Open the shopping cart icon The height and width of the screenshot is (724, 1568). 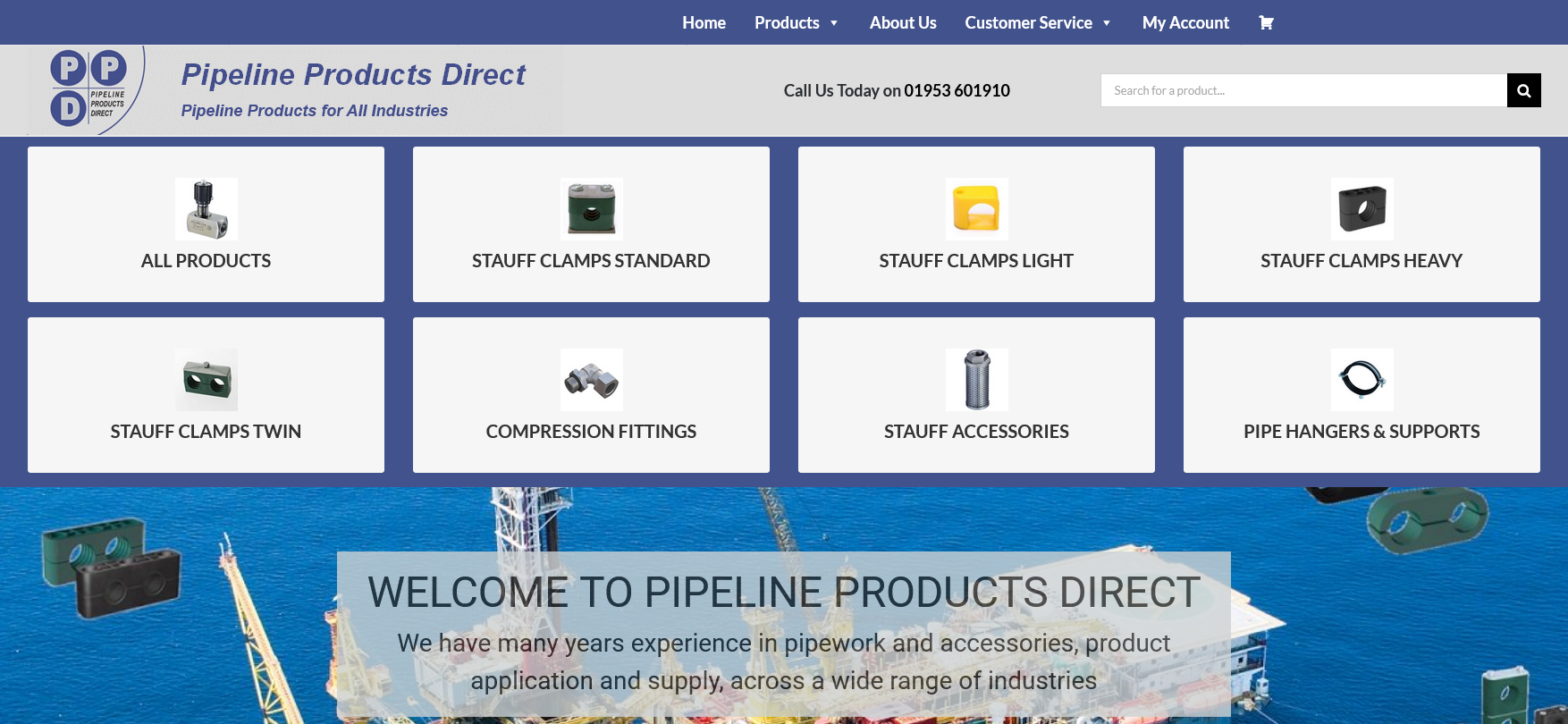[1266, 22]
